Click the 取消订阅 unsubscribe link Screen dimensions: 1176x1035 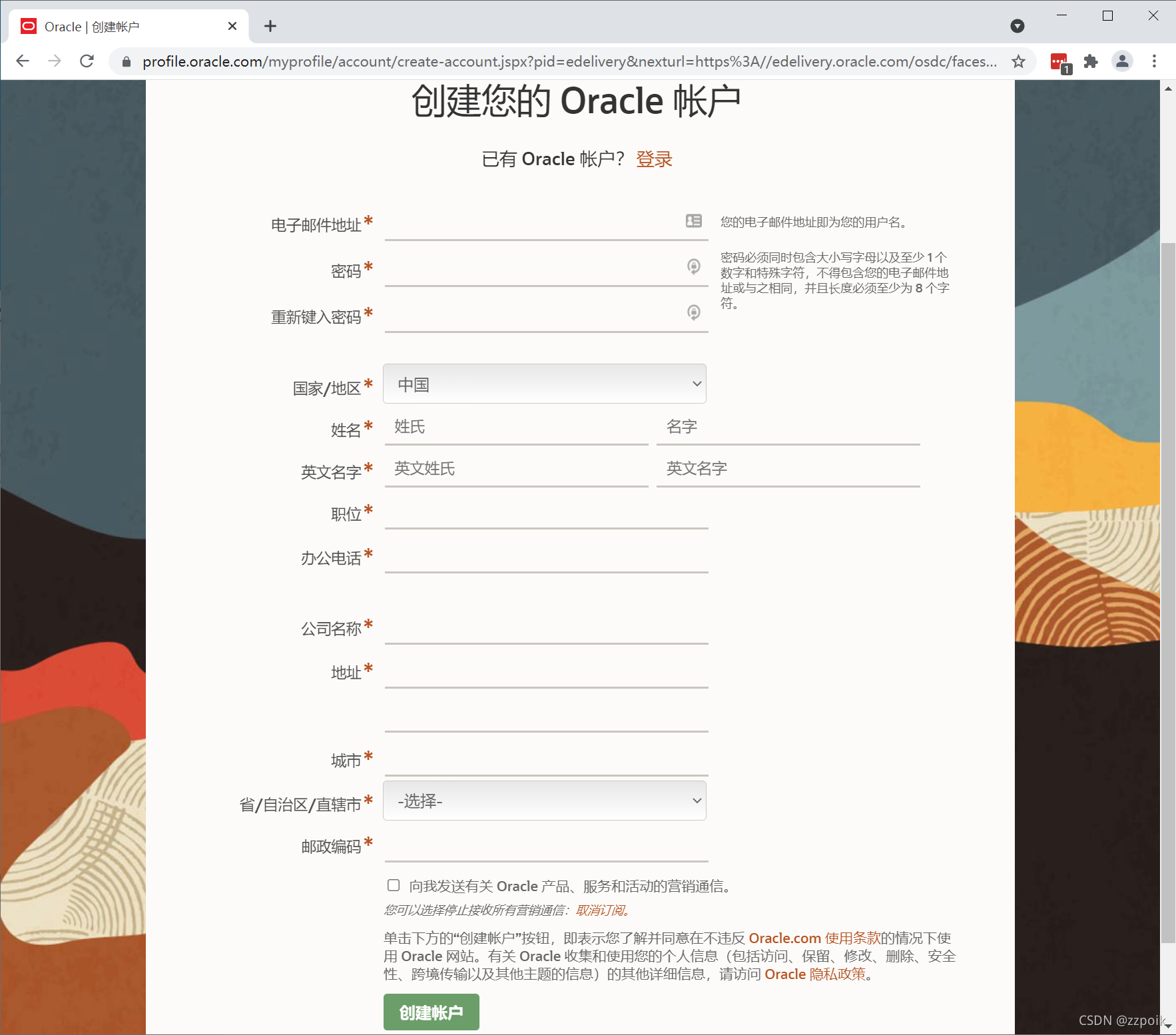601,910
